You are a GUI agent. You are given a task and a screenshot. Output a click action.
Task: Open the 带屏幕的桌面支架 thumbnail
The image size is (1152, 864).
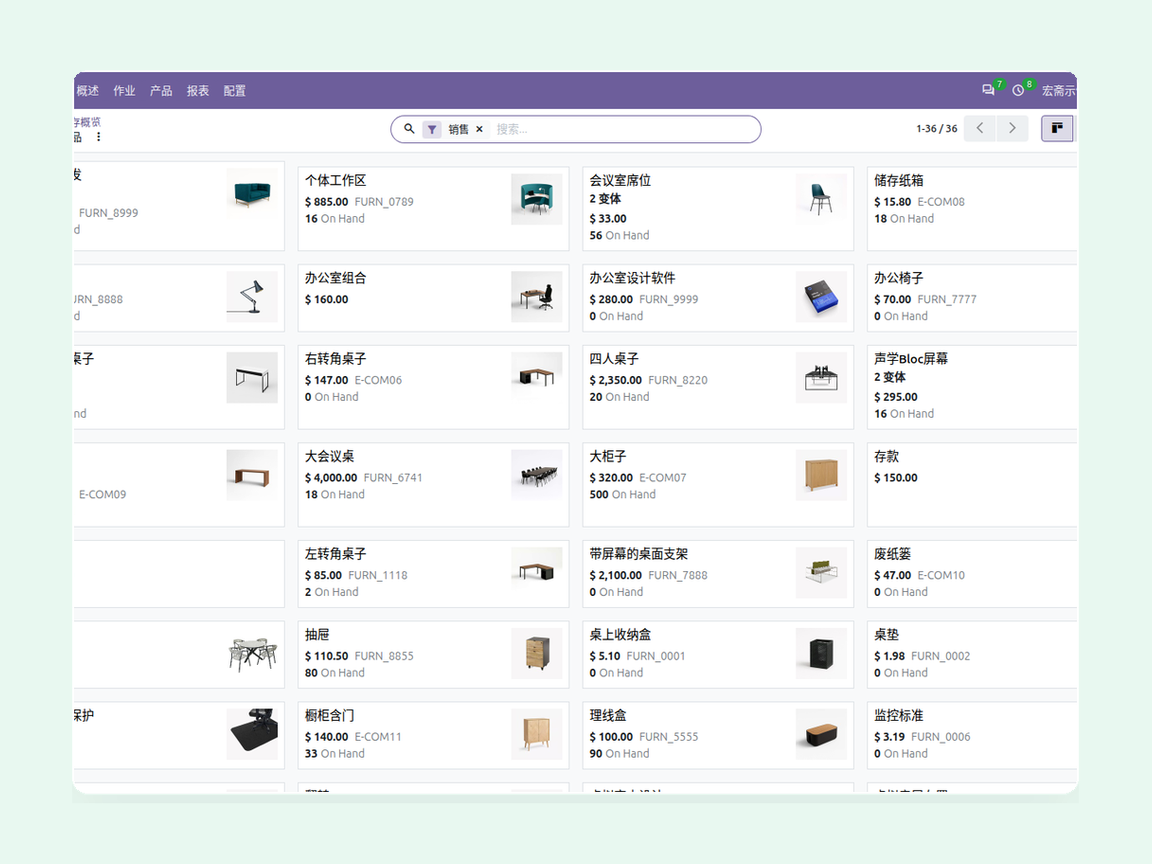[821, 572]
